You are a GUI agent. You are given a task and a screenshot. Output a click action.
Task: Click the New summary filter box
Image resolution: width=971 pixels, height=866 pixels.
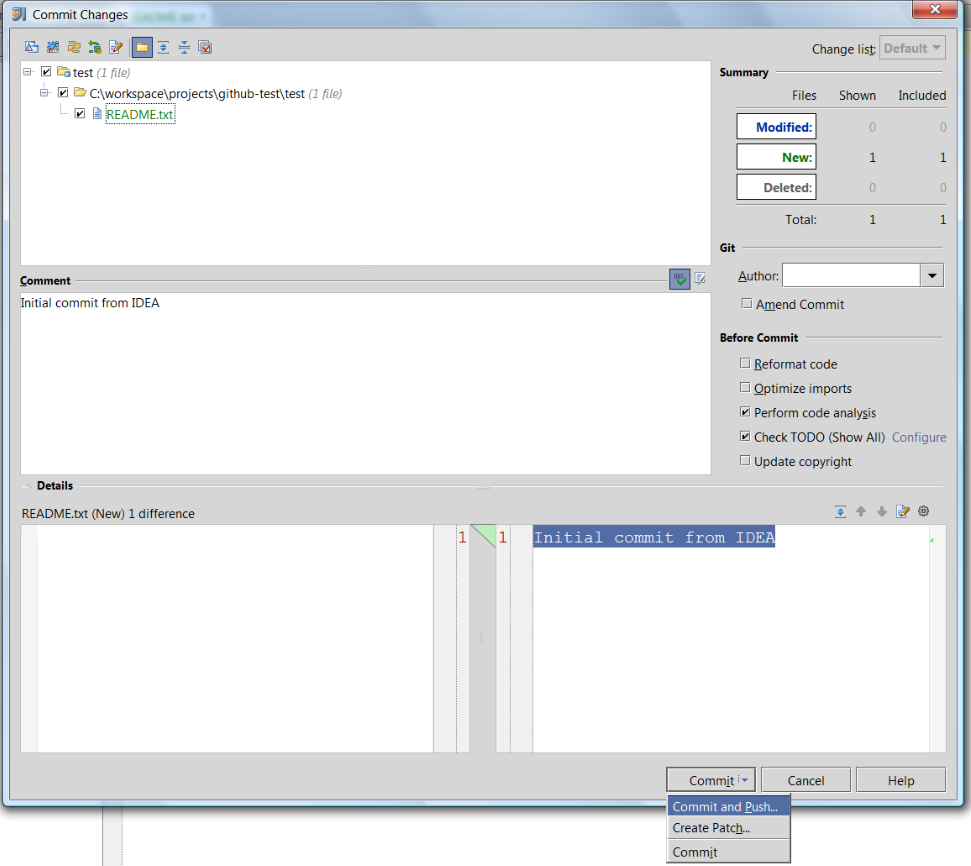(777, 157)
